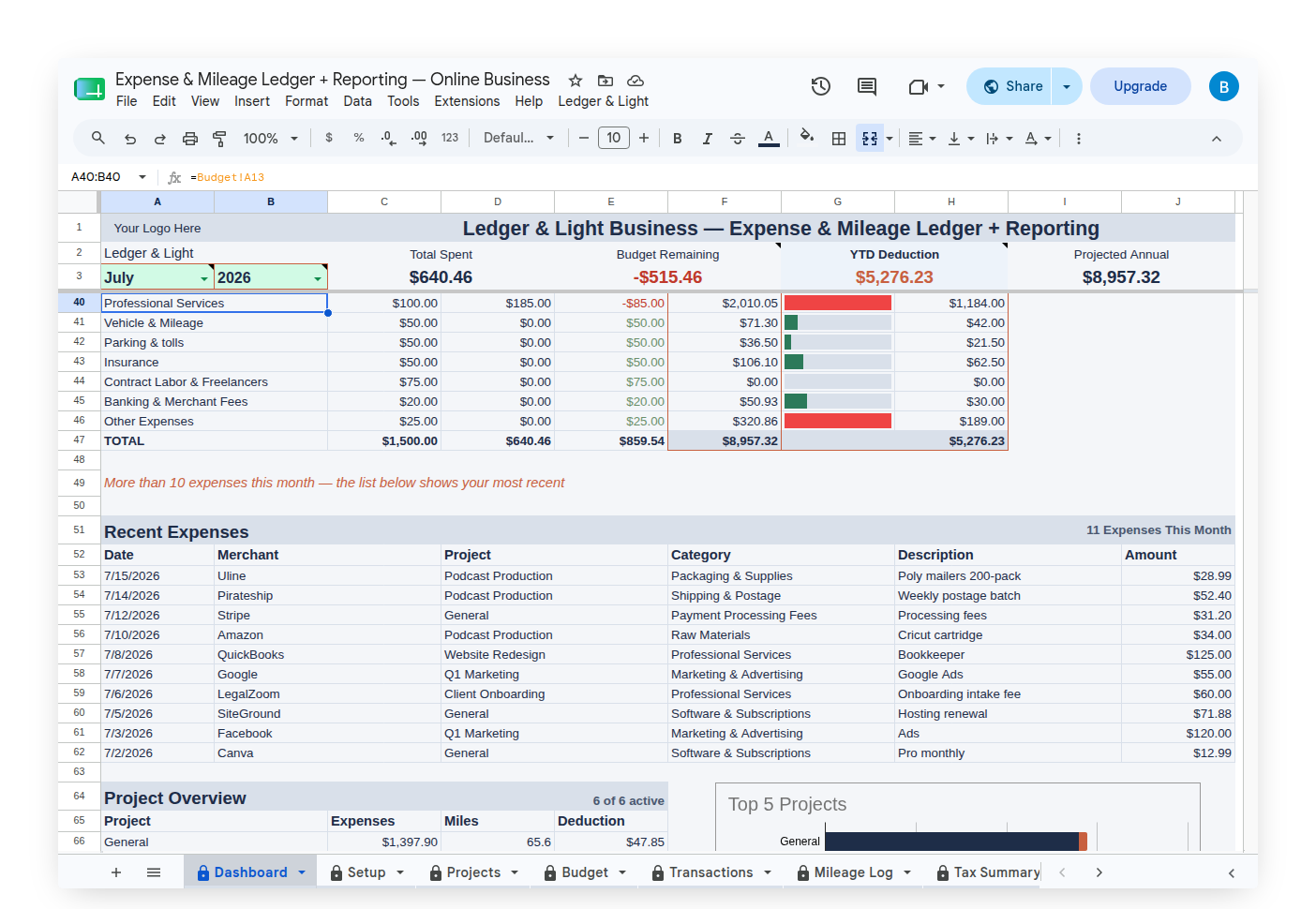This screenshot has width=1316, height=909.
Task: Check the cloud save status icon
Action: [x=636, y=81]
